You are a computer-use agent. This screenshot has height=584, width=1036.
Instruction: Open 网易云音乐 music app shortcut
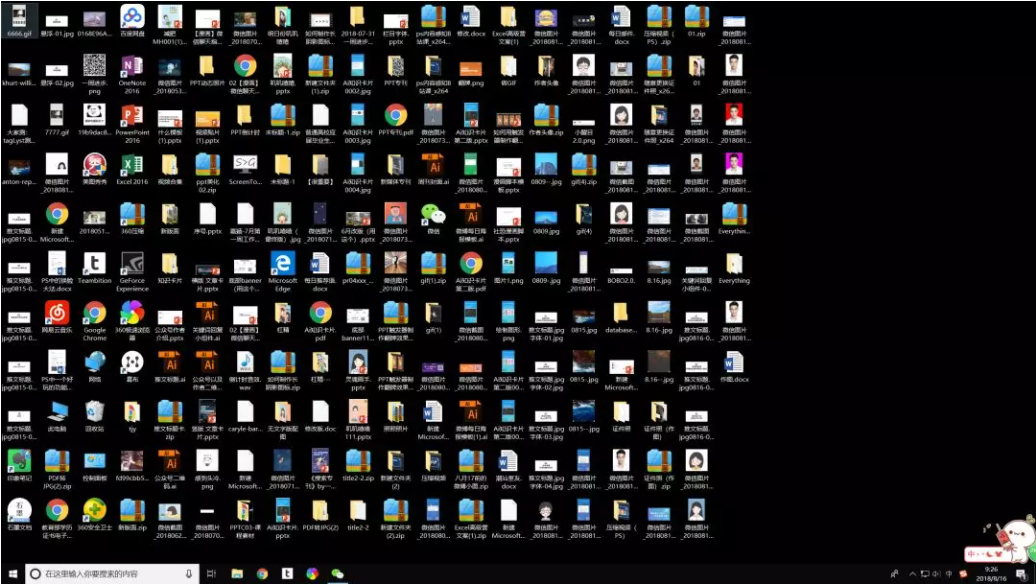[57, 312]
